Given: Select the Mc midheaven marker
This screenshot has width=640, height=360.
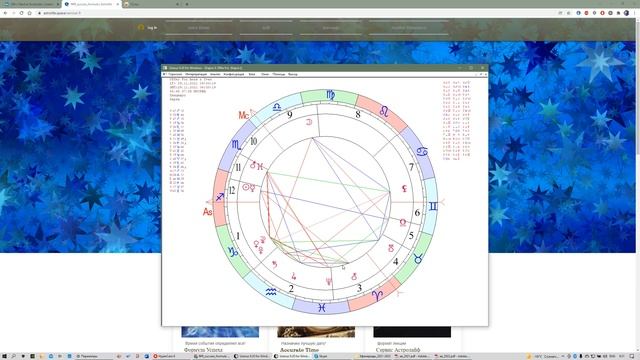Looking at the screenshot, I should point(244,116).
